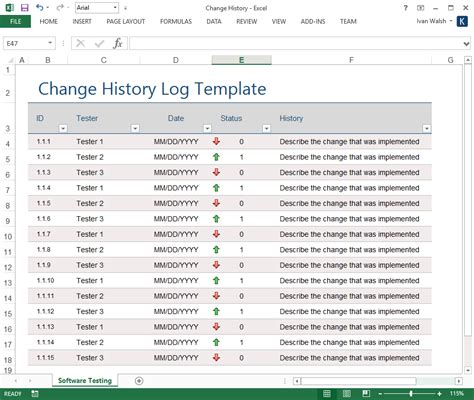Image resolution: width=474 pixels, height=400 pixels.
Task: Open the Tester column filter dropdown
Action: pos(135,128)
